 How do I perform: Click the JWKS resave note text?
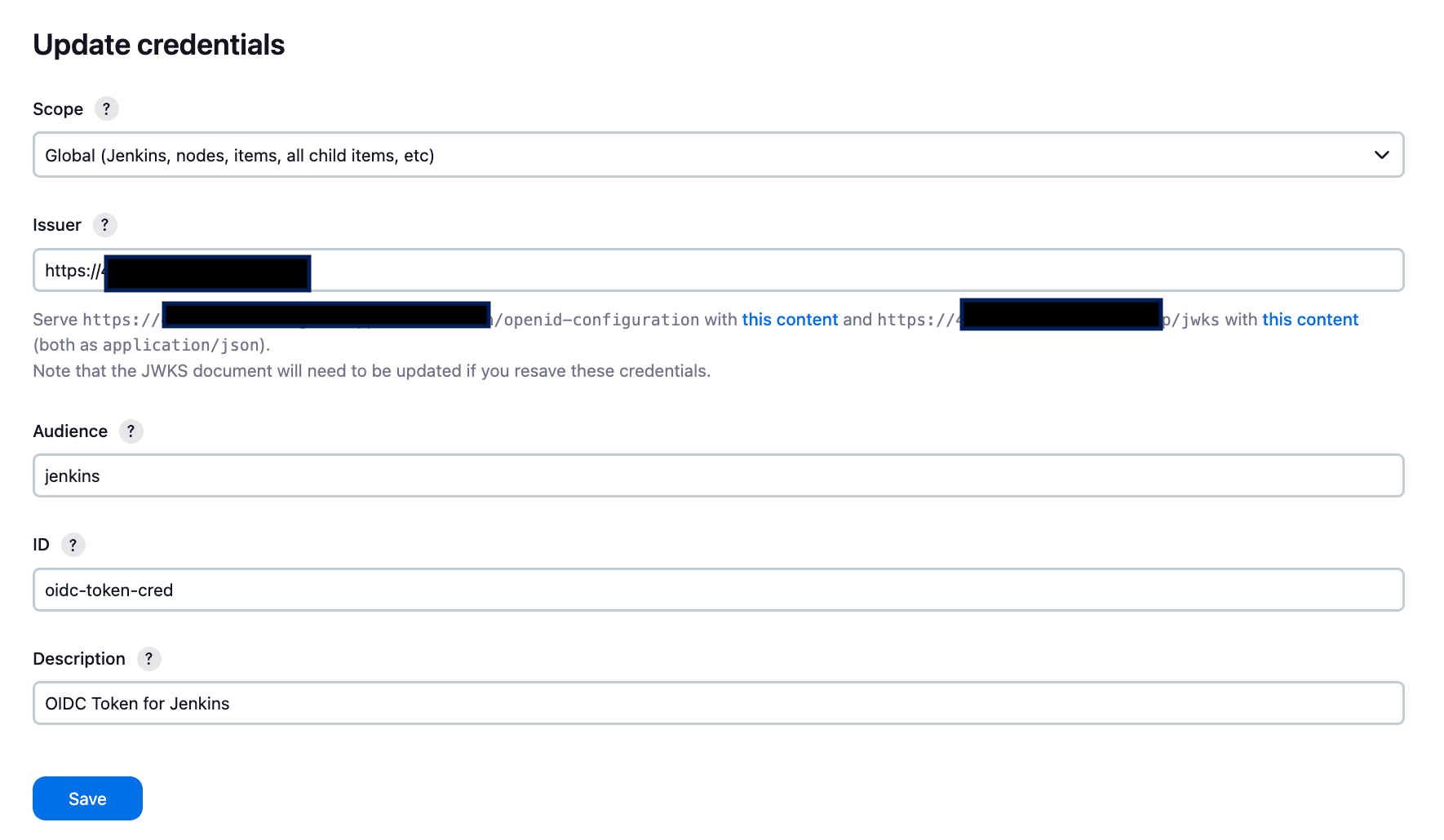coord(371,371)
